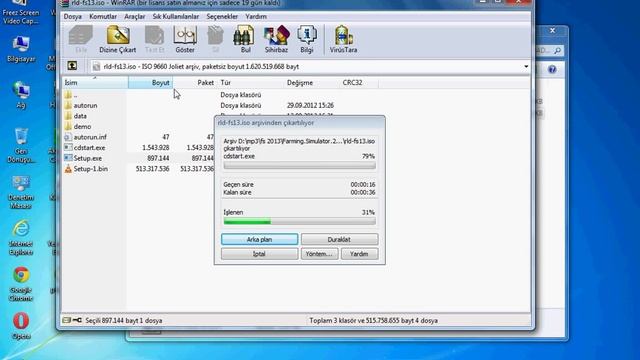Click Arka plan background button
640x360 pixels.
(x=260, y=239)
